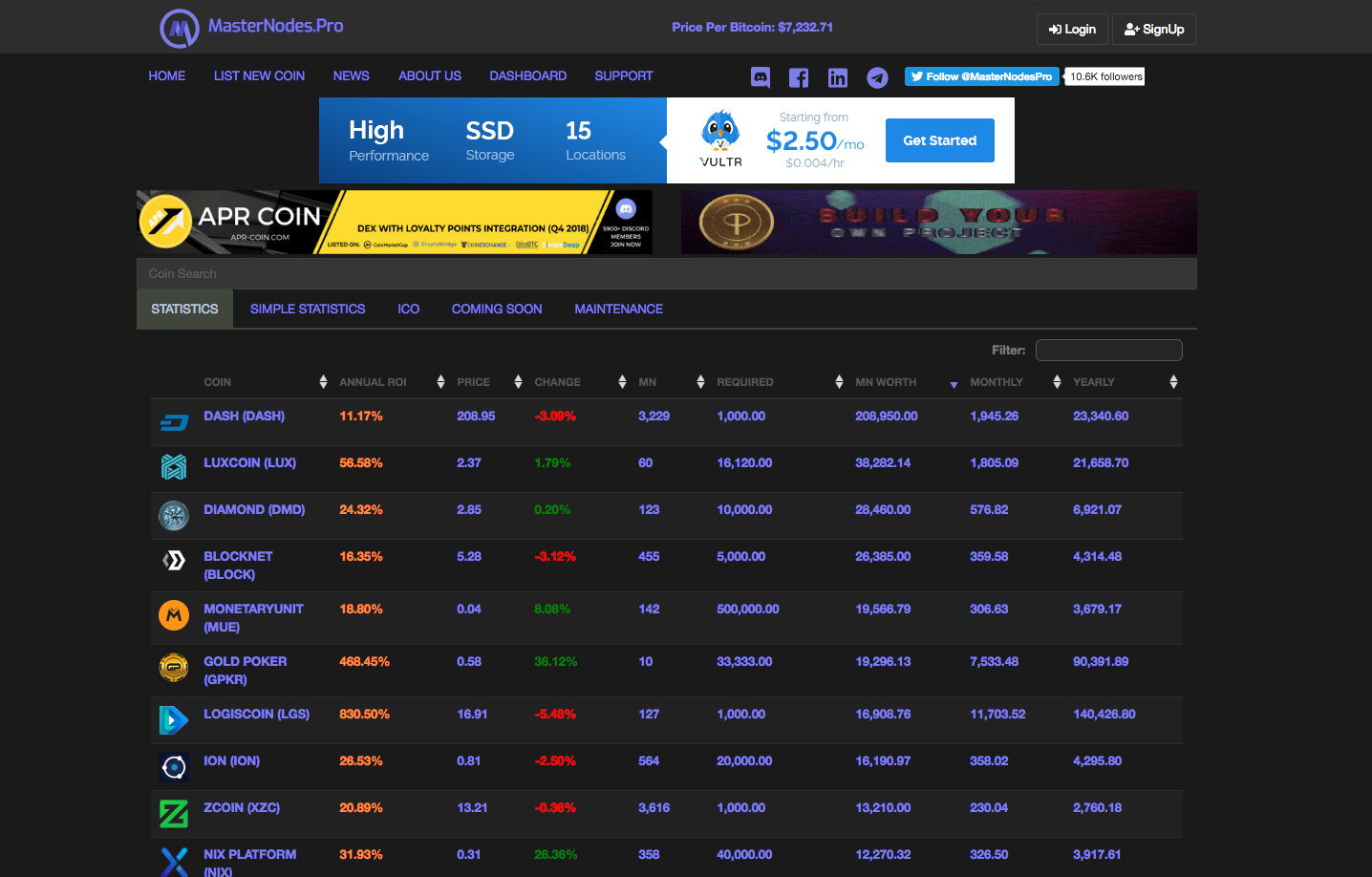Click Zcoin masternode count 3,616
This screenshot has height=877, width=1372.
click(654, 807)
